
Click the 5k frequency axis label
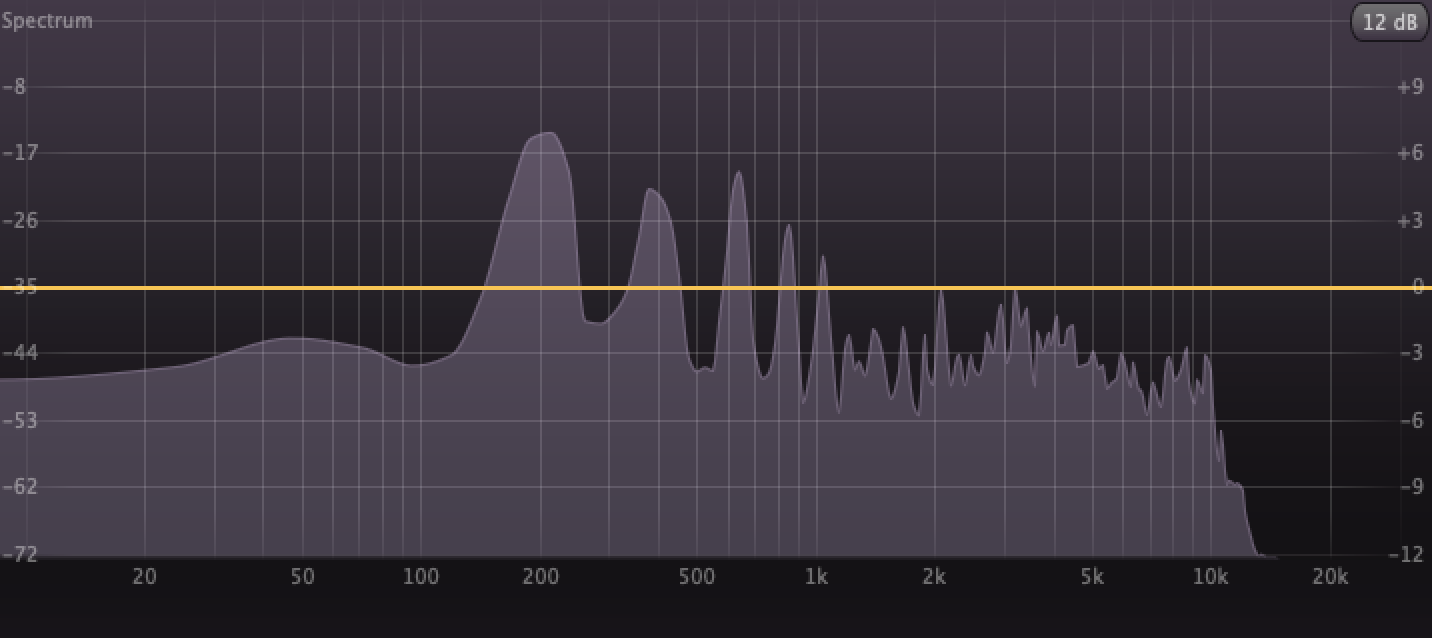[x=1091, y=577]
